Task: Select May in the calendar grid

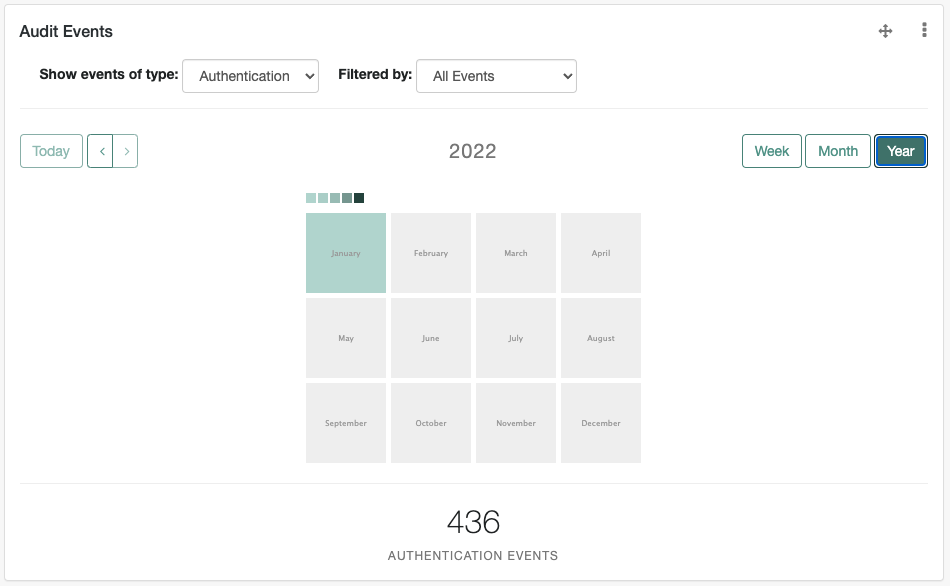Action: [345, 338]
